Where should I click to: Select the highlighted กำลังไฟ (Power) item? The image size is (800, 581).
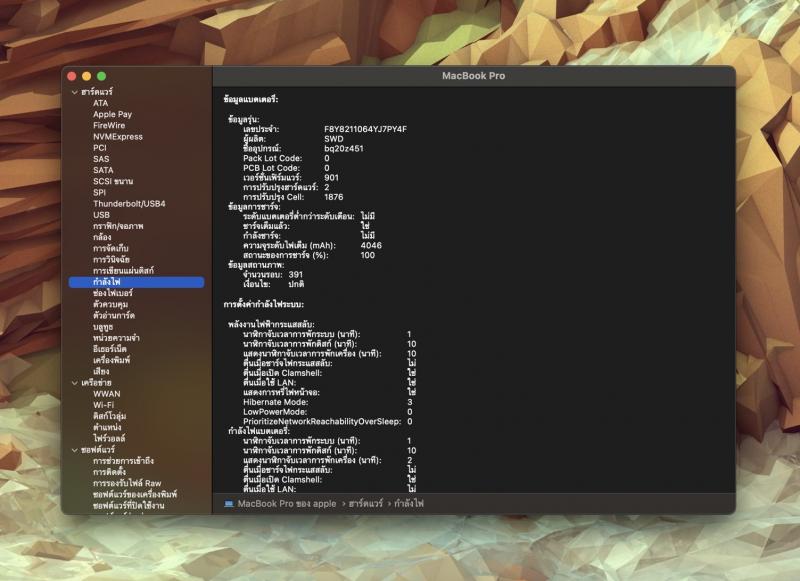tap(107, 282)
